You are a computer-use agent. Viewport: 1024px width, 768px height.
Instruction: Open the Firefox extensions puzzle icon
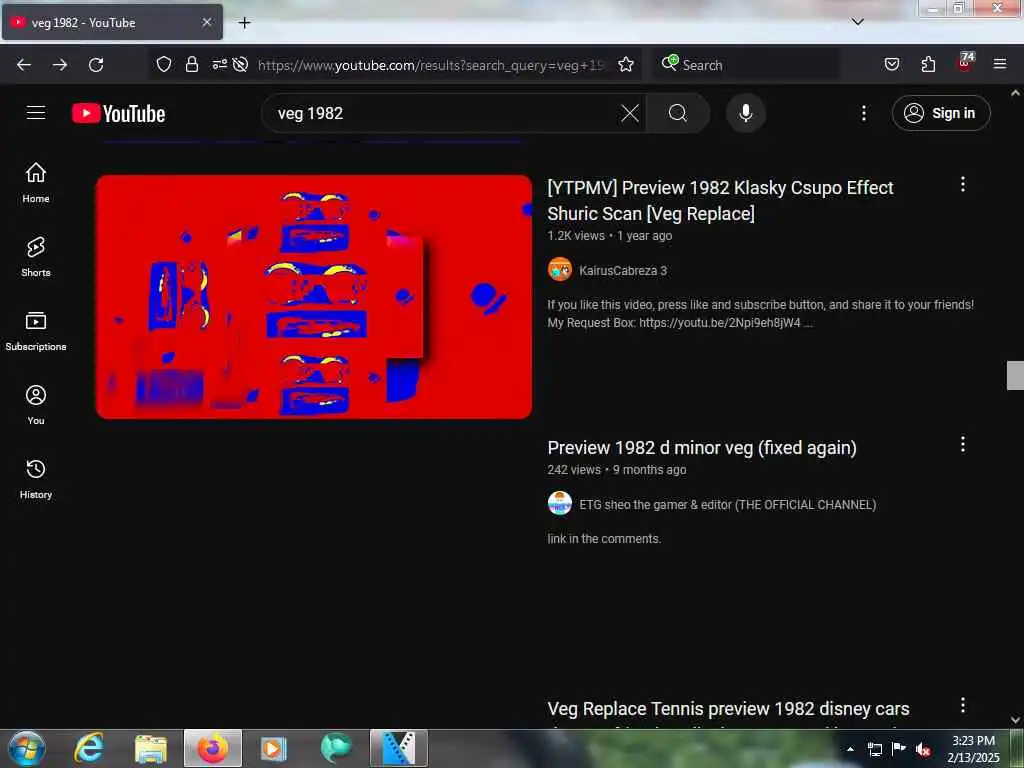[x=928, y=64]
